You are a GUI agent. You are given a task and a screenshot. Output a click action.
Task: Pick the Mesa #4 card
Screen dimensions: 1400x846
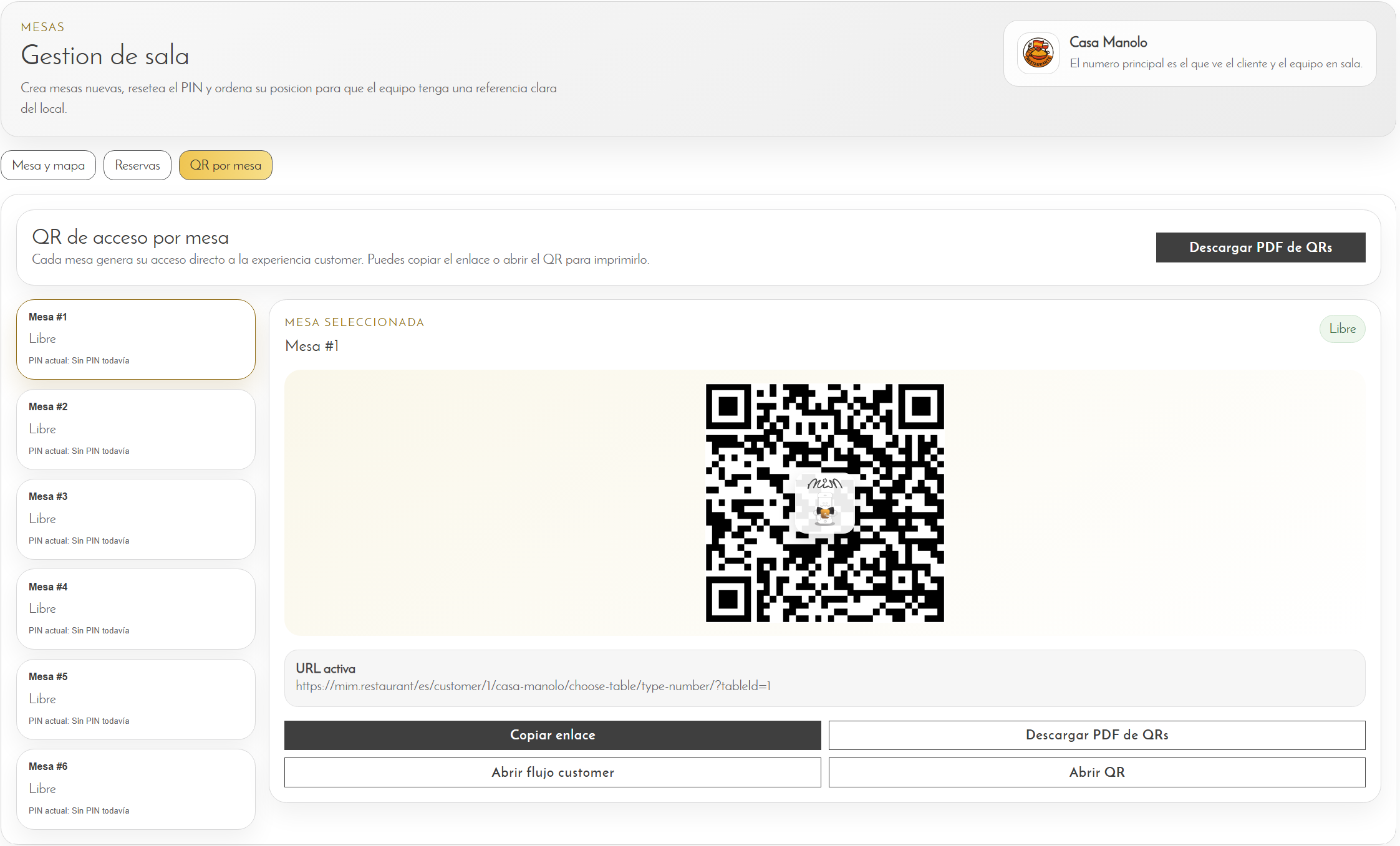(136, 609)
